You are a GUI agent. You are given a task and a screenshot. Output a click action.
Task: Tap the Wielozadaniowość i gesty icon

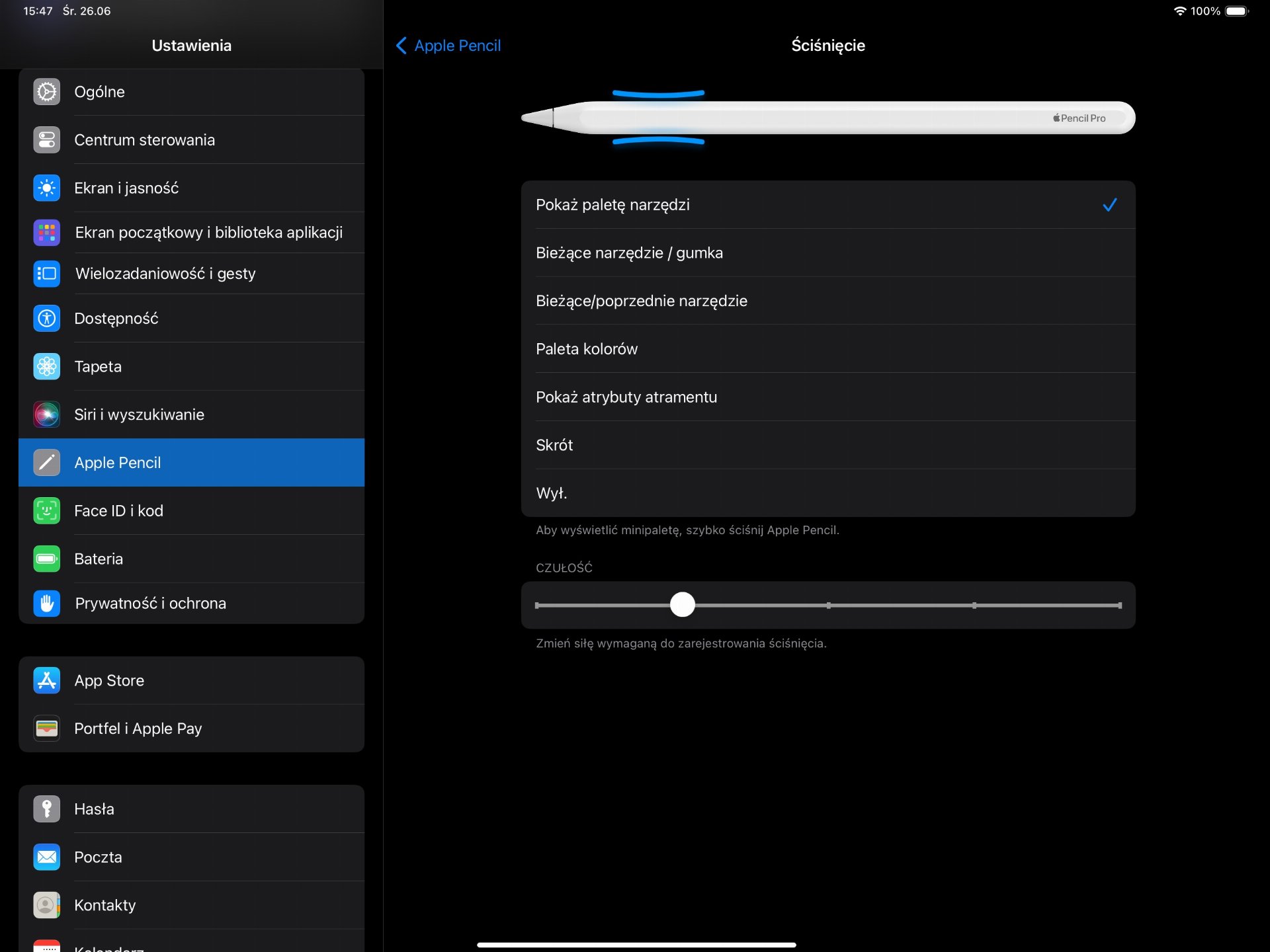[46, 274]
